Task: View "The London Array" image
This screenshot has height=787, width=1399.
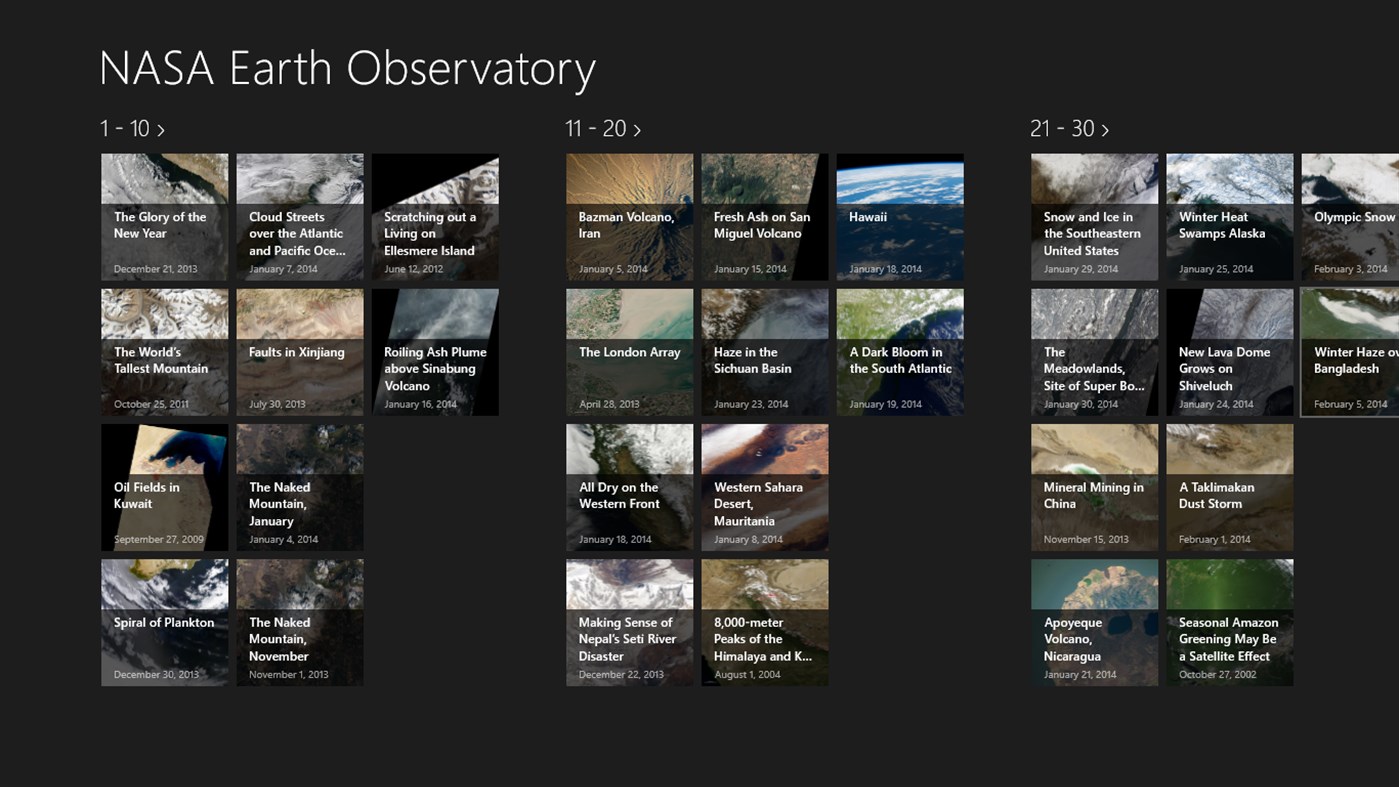Action: 629,351
